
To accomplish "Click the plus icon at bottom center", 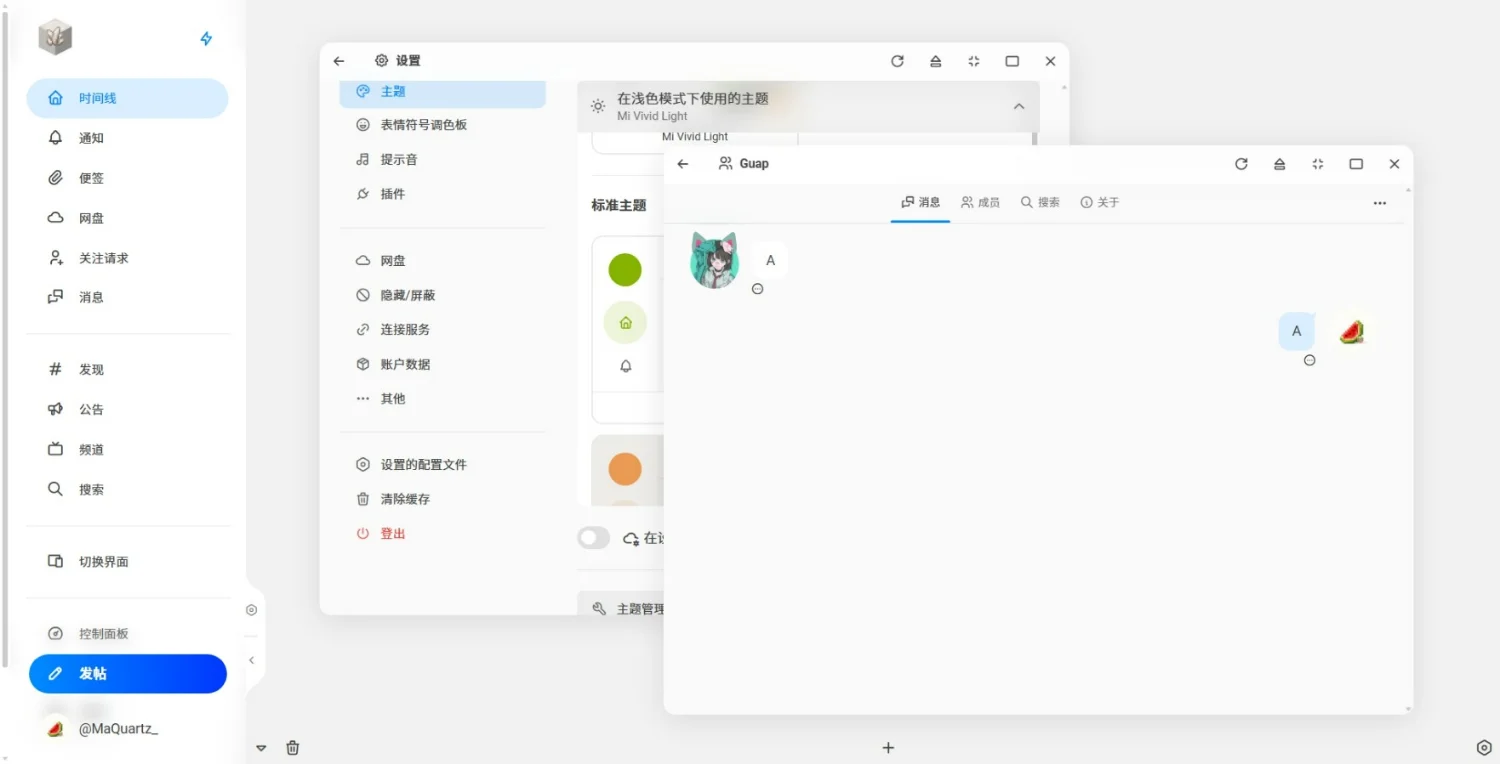I will pyautogui.click(x=888, y=747).
